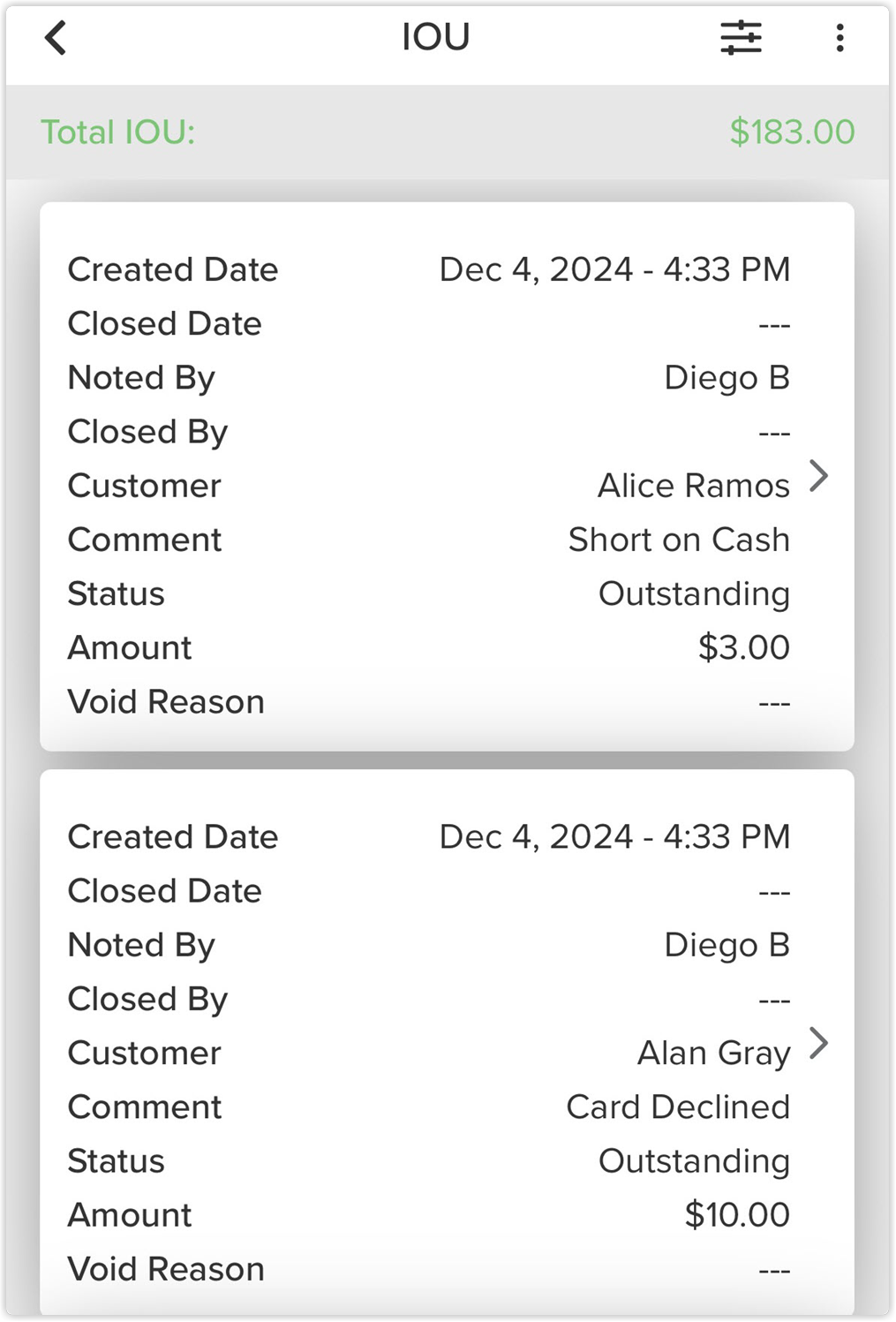
Task: Go back using the left arrow
Action: (x=56, y=38)
